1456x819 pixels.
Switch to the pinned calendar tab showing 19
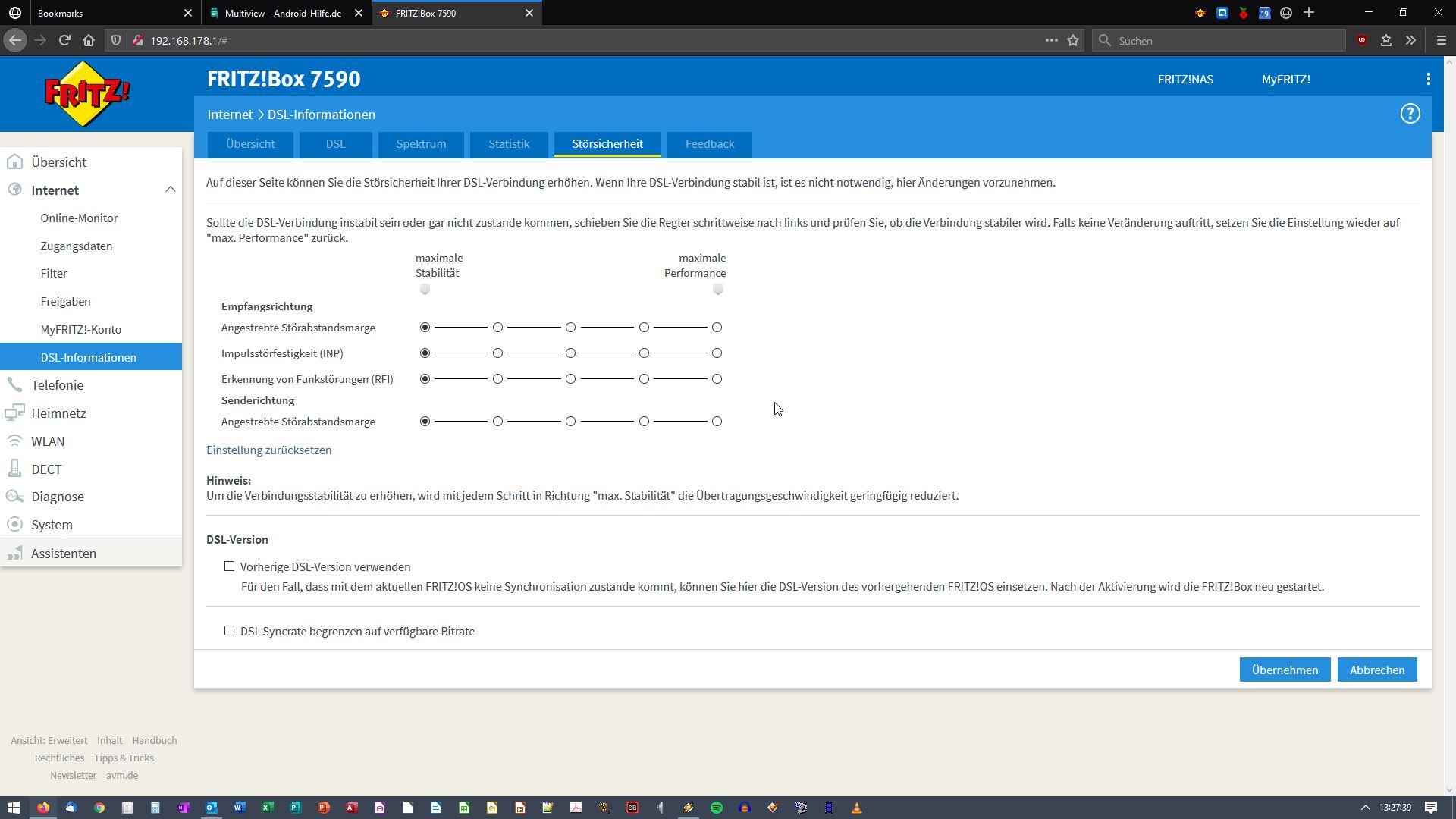pos(1265,13)
